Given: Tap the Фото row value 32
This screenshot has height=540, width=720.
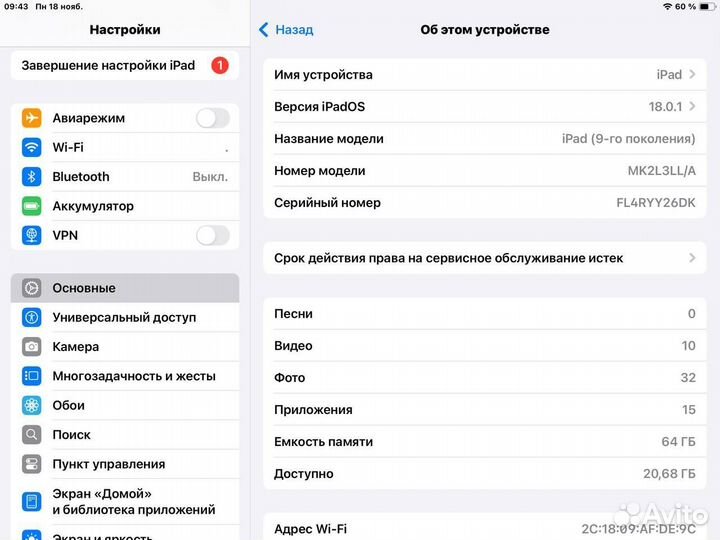Looking at the screenshot, I should (688, 377).
